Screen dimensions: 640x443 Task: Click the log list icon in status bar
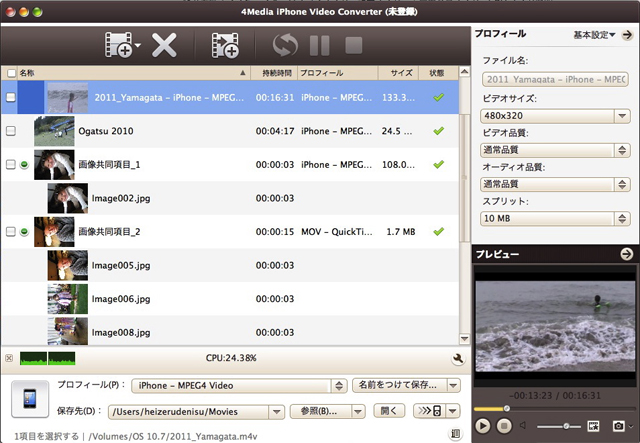point(456,434)
